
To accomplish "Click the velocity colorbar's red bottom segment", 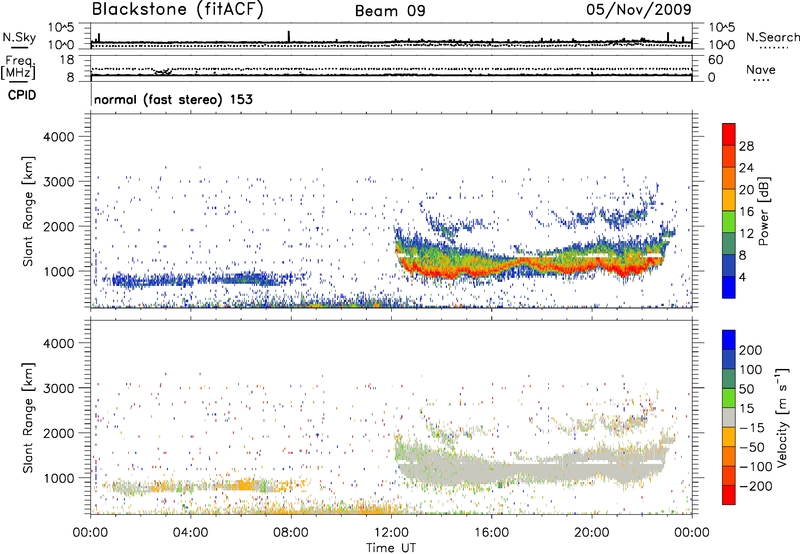I will pos(729,495).
